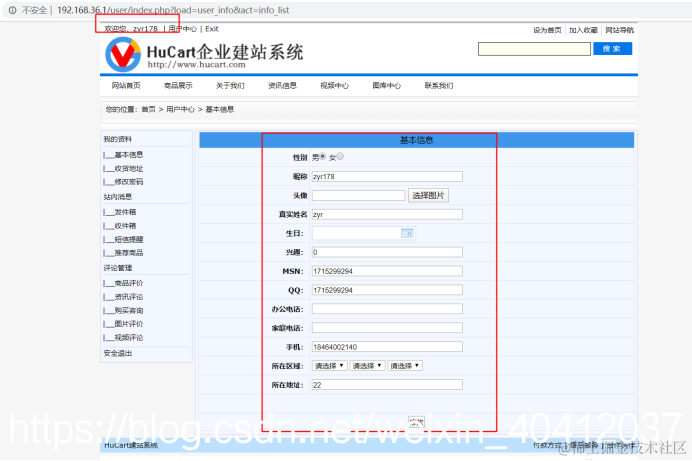Open 商品展示 navigation item
The image size is (692, 461).
click(x=178, y=86)
